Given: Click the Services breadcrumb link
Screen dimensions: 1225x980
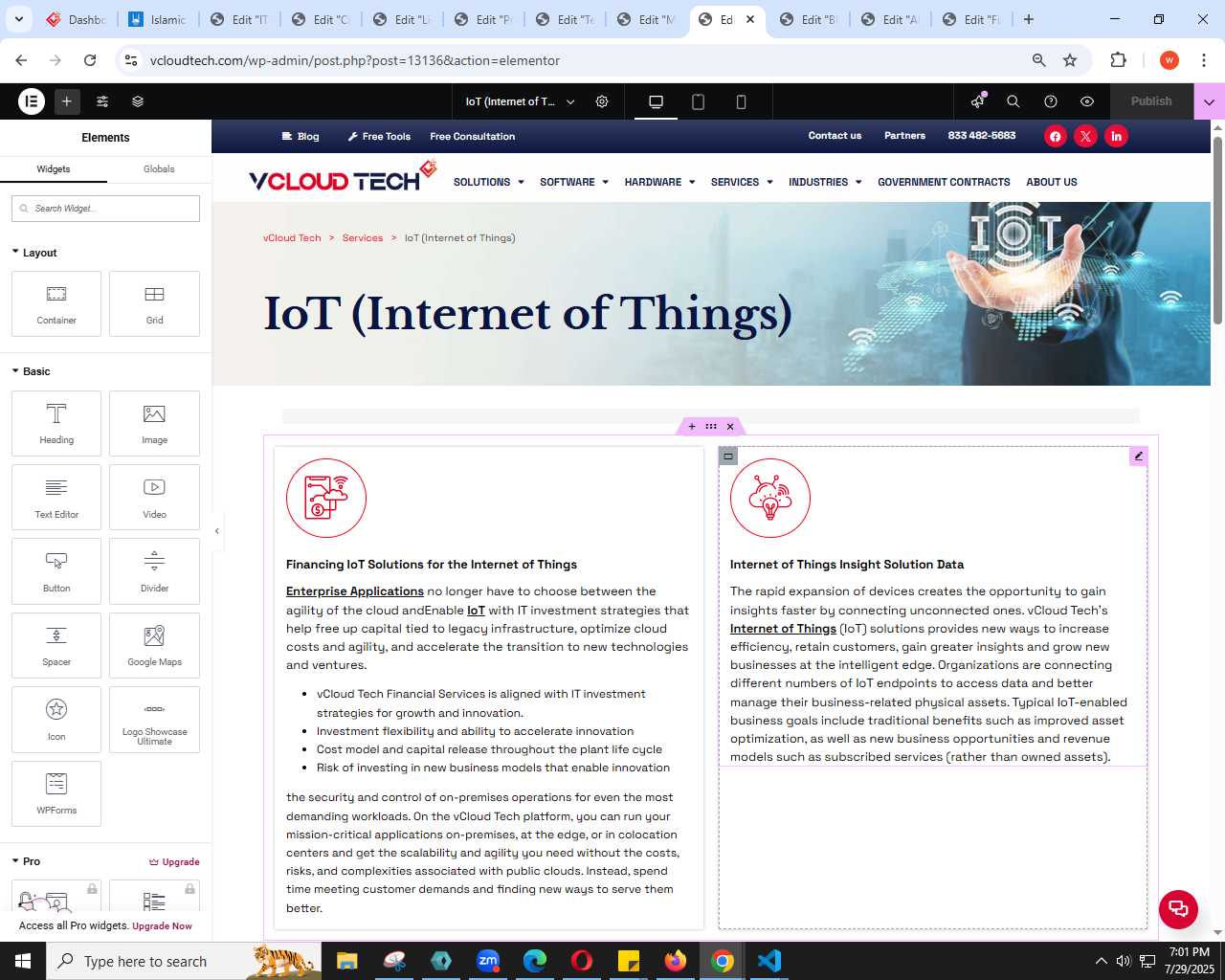Looking at the screenshot, I should 363,238.
